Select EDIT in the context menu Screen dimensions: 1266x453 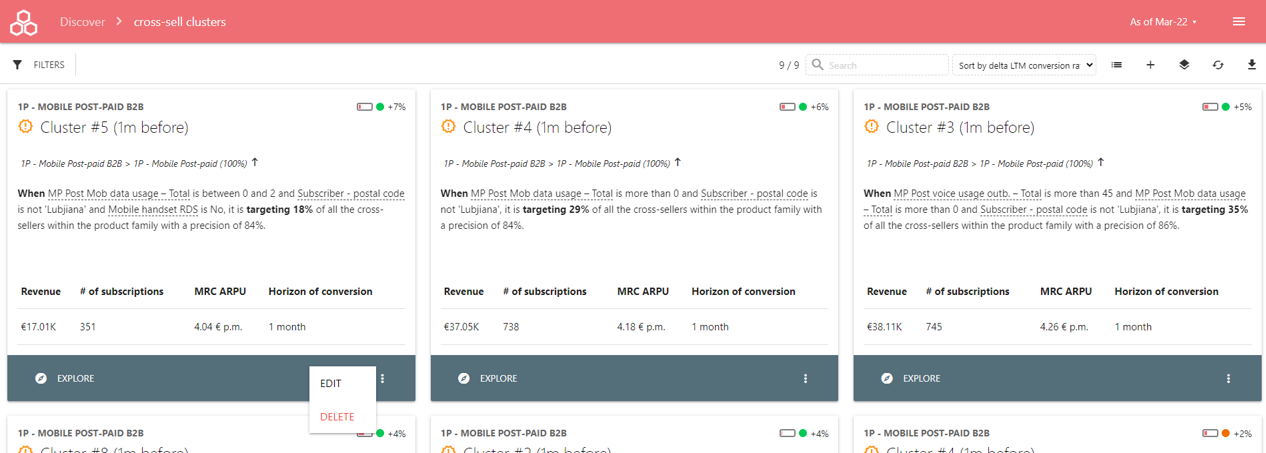click(x=331, y=384)
